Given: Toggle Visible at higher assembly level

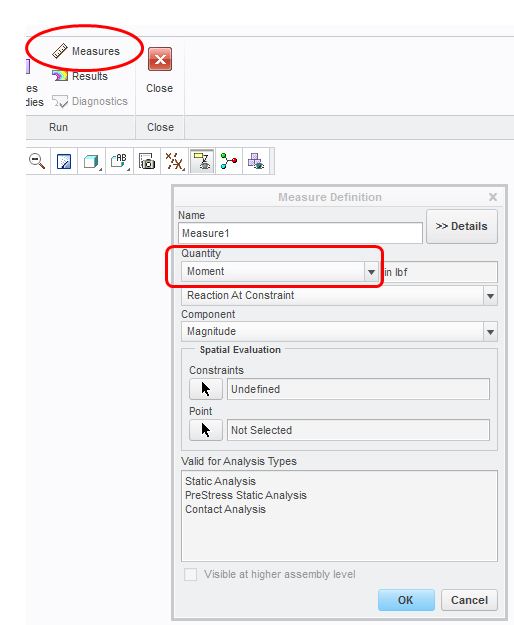Looking at the screenshot, I should pyautogui.click(x=190, y=574).
